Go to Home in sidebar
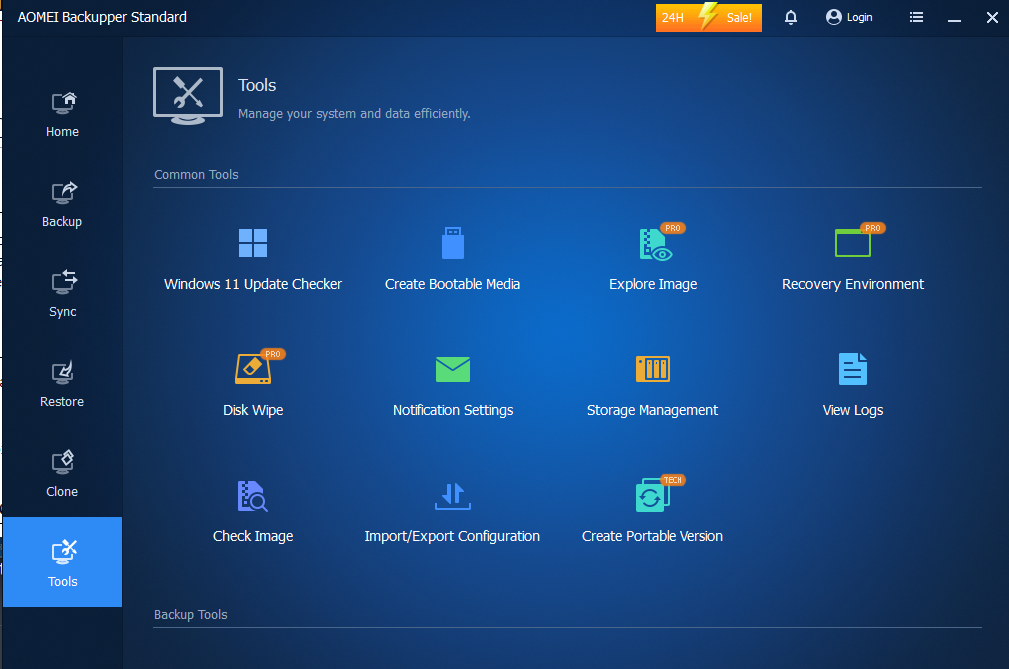 62,115
